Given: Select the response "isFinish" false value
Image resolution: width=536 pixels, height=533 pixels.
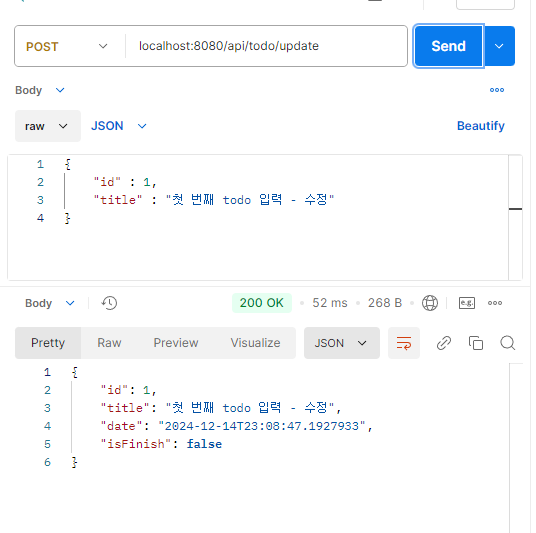Looking at the screenshot, I should [x=204, y=444].
